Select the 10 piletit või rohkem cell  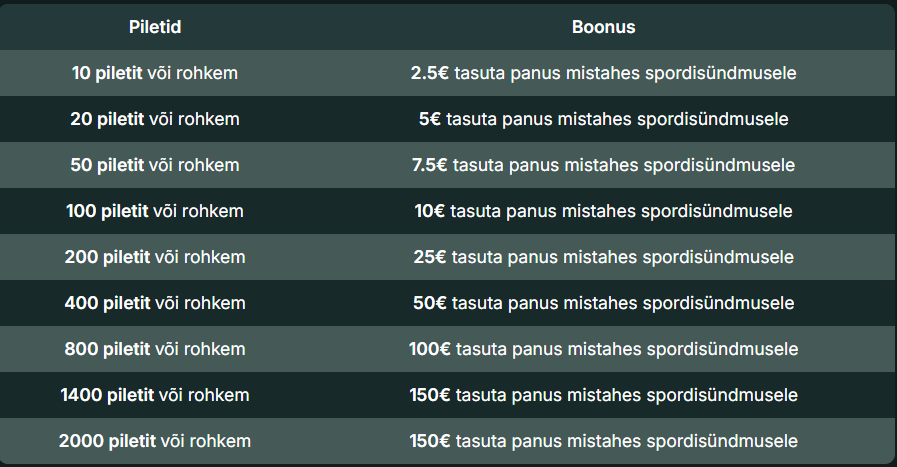tap(155, 73)
